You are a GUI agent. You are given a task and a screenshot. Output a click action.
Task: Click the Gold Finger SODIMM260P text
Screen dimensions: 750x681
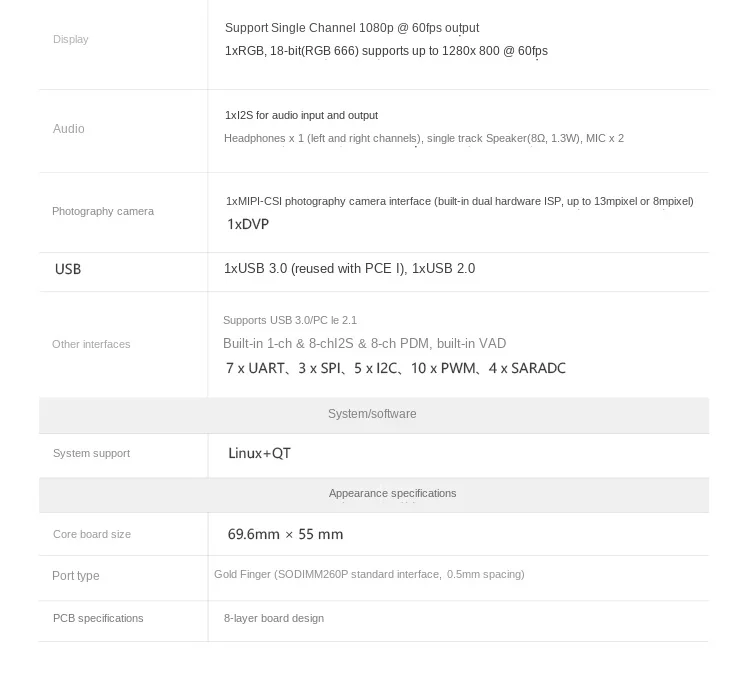[368, 574]
